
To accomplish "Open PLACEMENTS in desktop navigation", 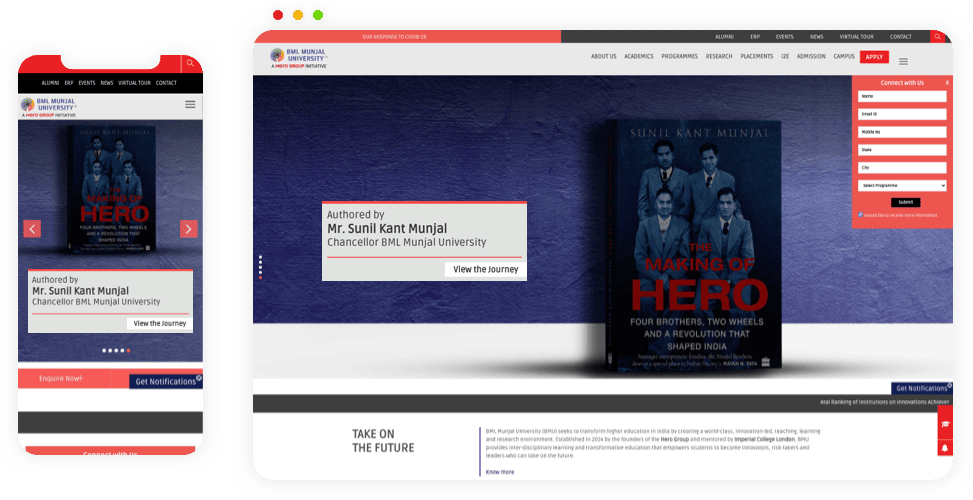I will pyautogui.click(x=756, y=56).
